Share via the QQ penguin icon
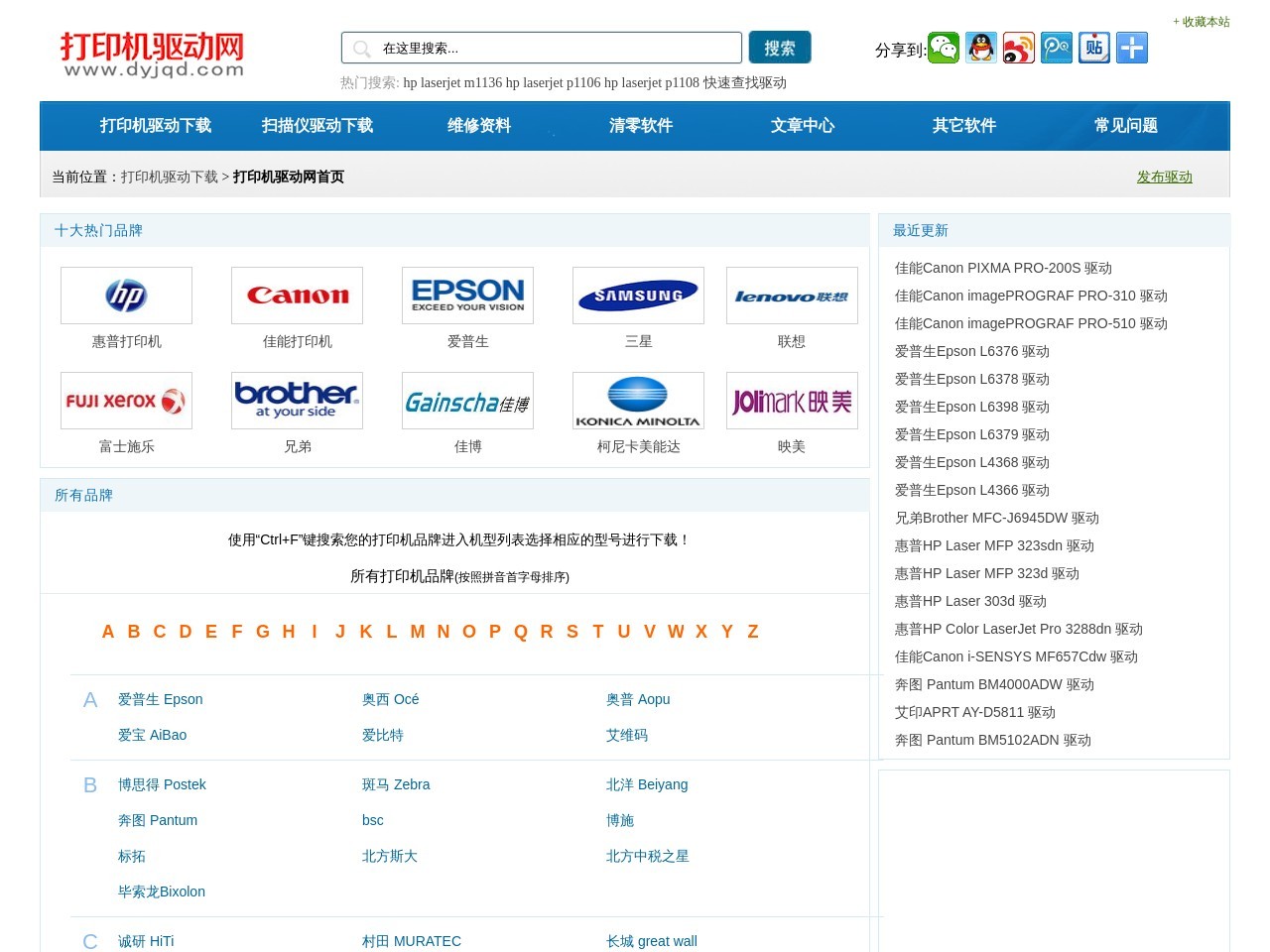Screen dimensions: 1270x952 tap(981, 48)
